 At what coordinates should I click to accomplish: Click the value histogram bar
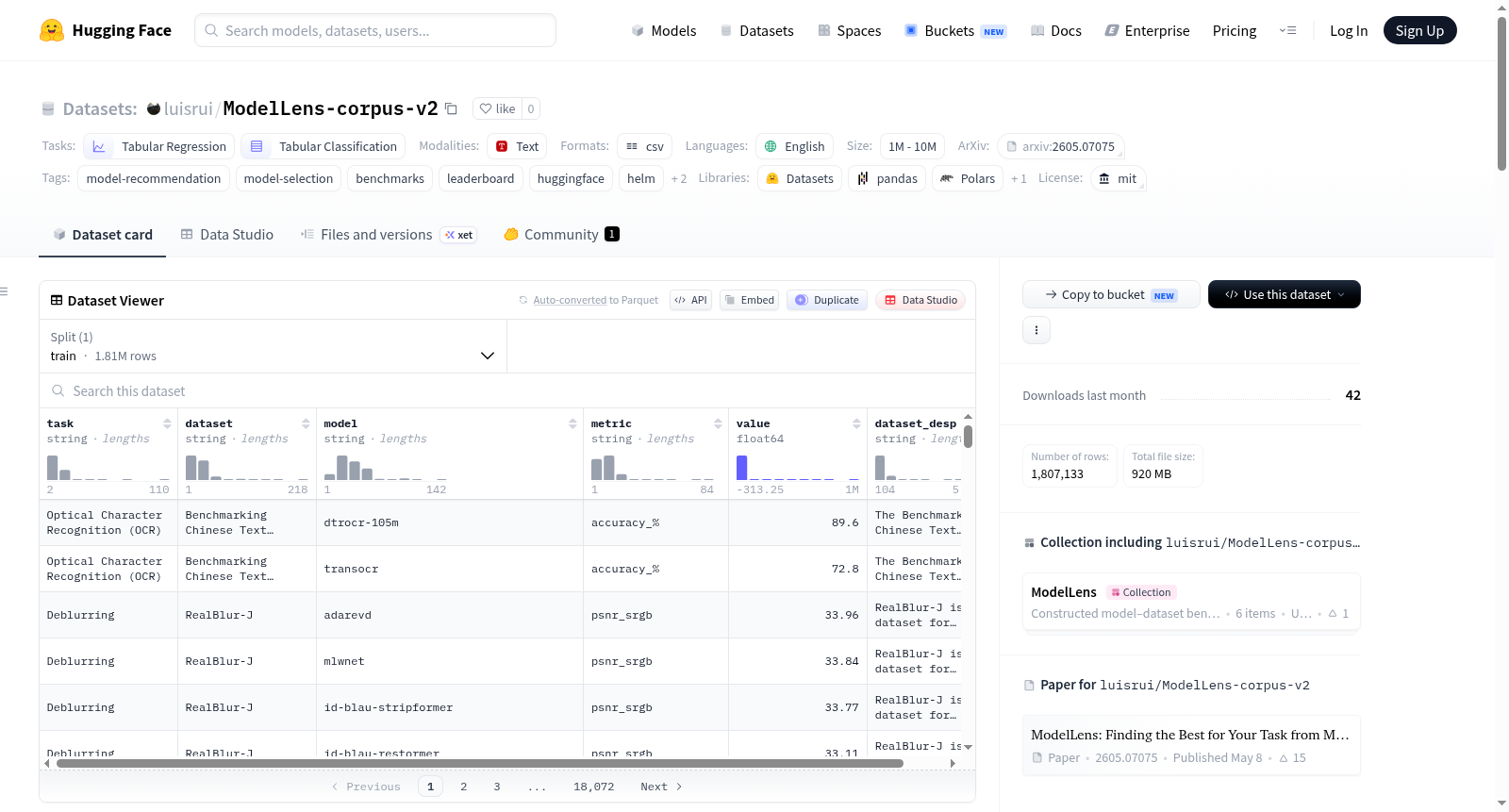[741, 467]
